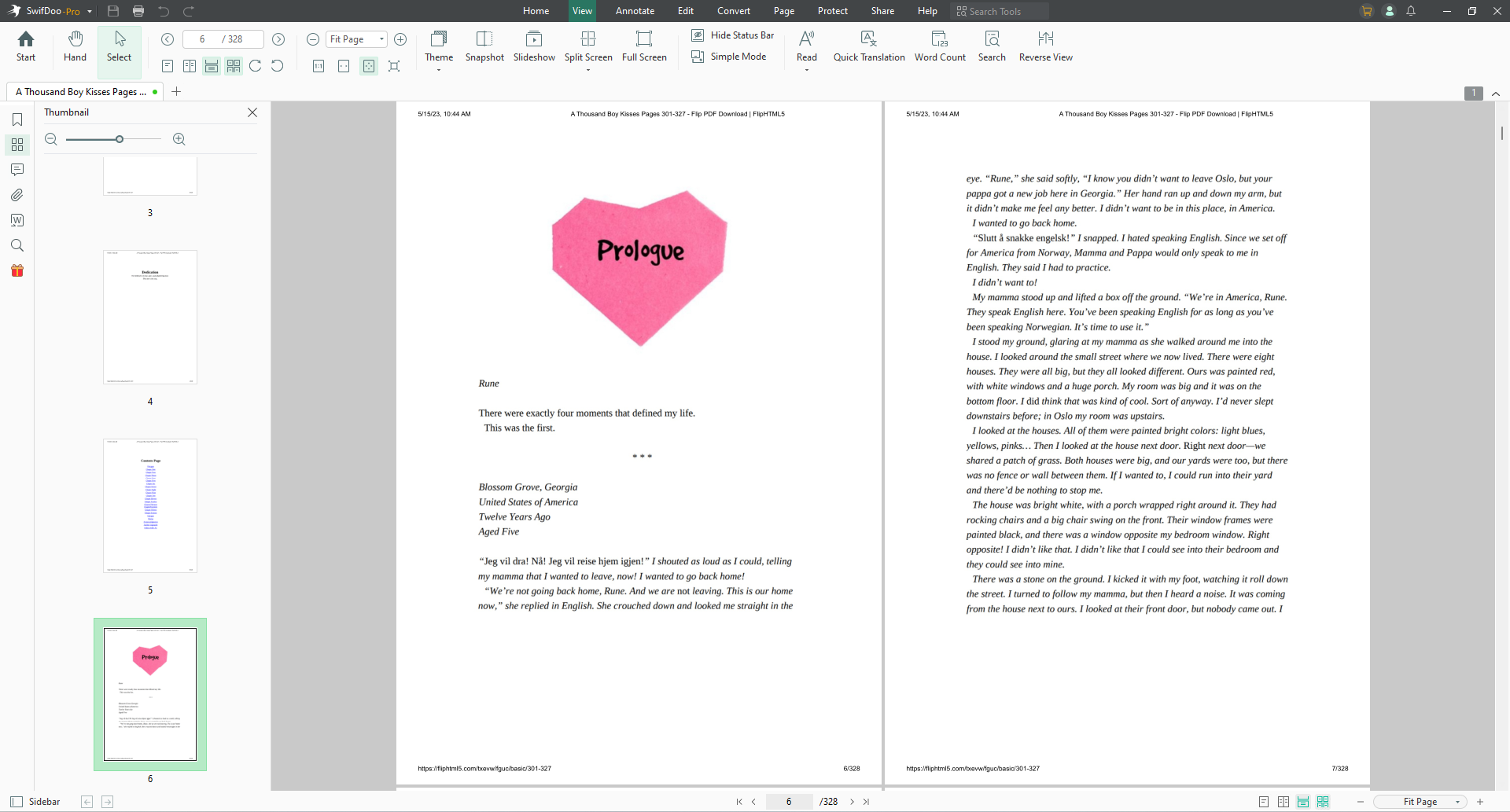Image resolution: width=1510 pixels, height=812 pixels.
Task: Open the Convert tab
Action: 734,11
